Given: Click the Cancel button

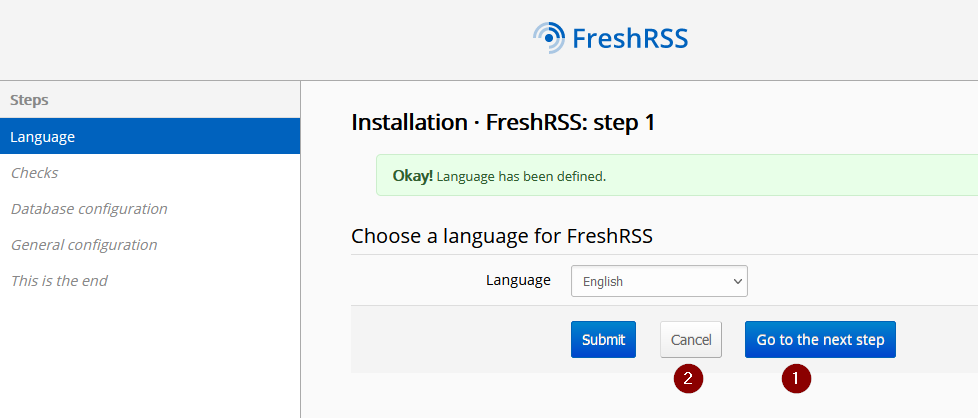Looking at the screenshot, I should coord(691,339).
